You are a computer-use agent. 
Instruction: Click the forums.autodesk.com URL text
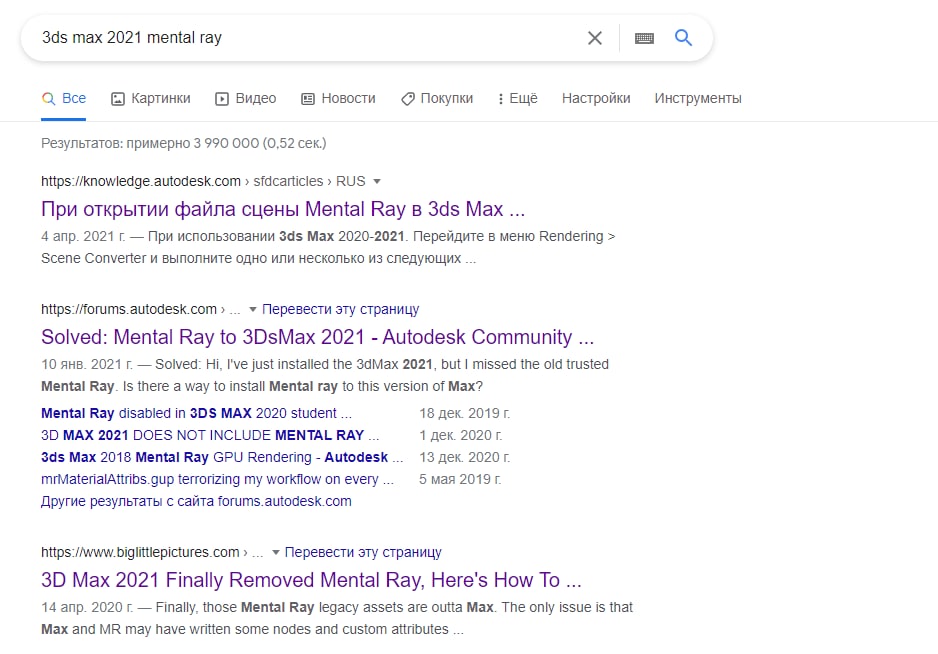(129, 309)
